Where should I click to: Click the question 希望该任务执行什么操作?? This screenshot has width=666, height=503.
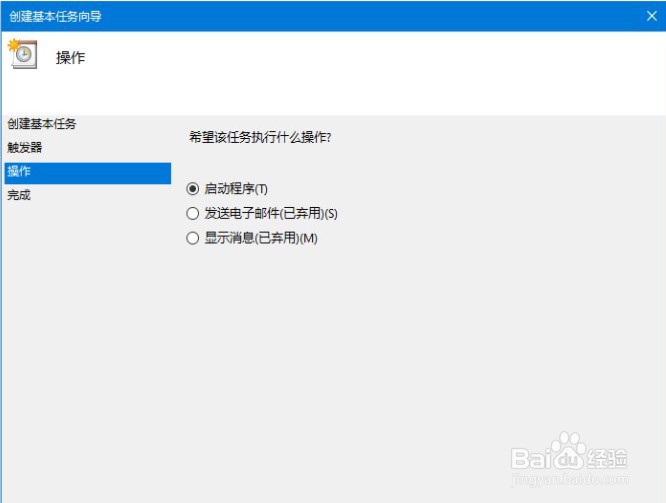pyautogui.click(x=260, y=137)
